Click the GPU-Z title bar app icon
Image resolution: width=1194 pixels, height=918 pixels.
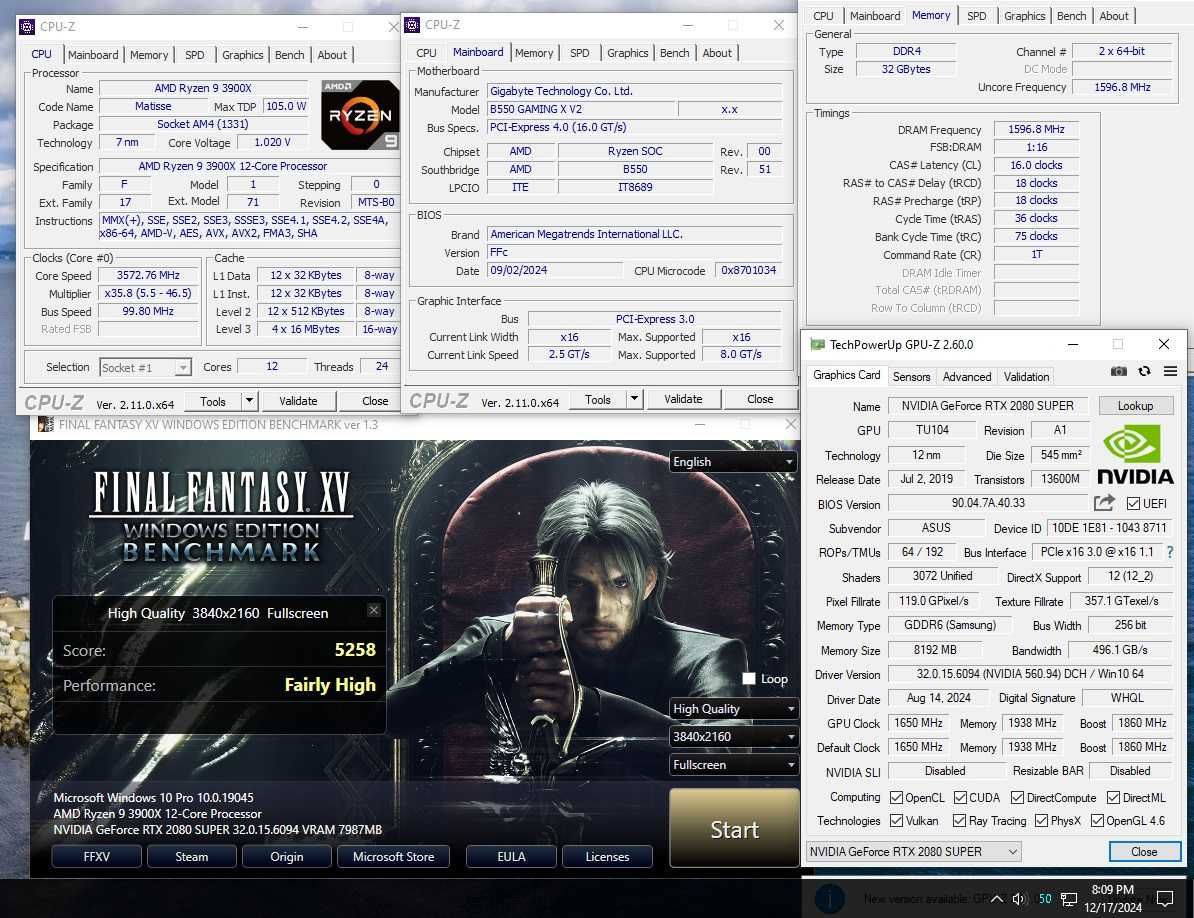click(x=817, y=345)
